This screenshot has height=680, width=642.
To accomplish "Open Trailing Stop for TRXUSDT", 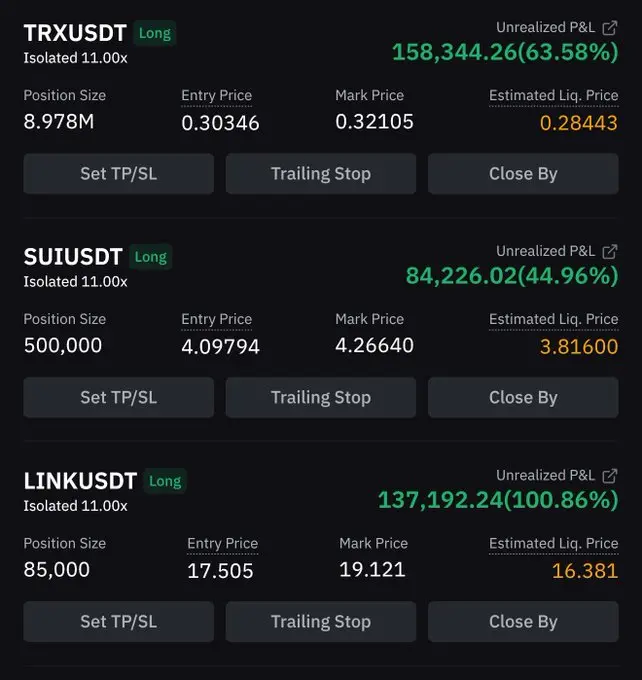I will 321,173.
